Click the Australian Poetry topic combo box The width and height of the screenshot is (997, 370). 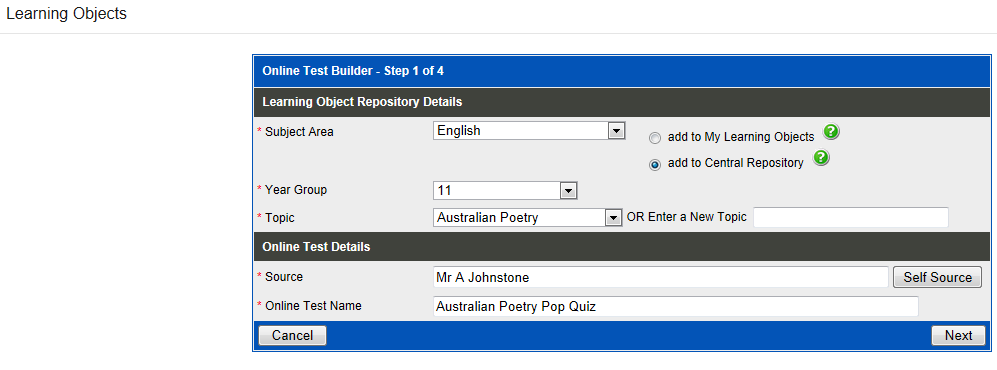(x=527, y=218)
